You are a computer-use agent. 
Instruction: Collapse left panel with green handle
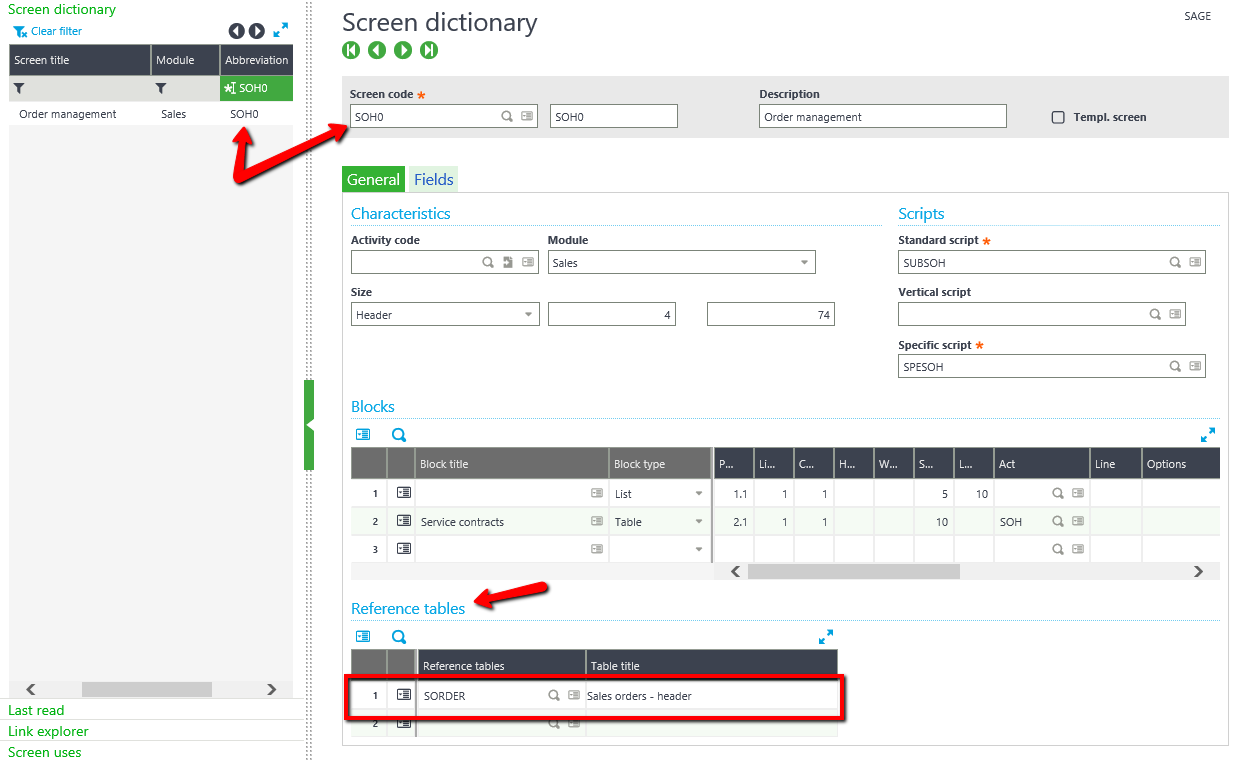[309, 425]
